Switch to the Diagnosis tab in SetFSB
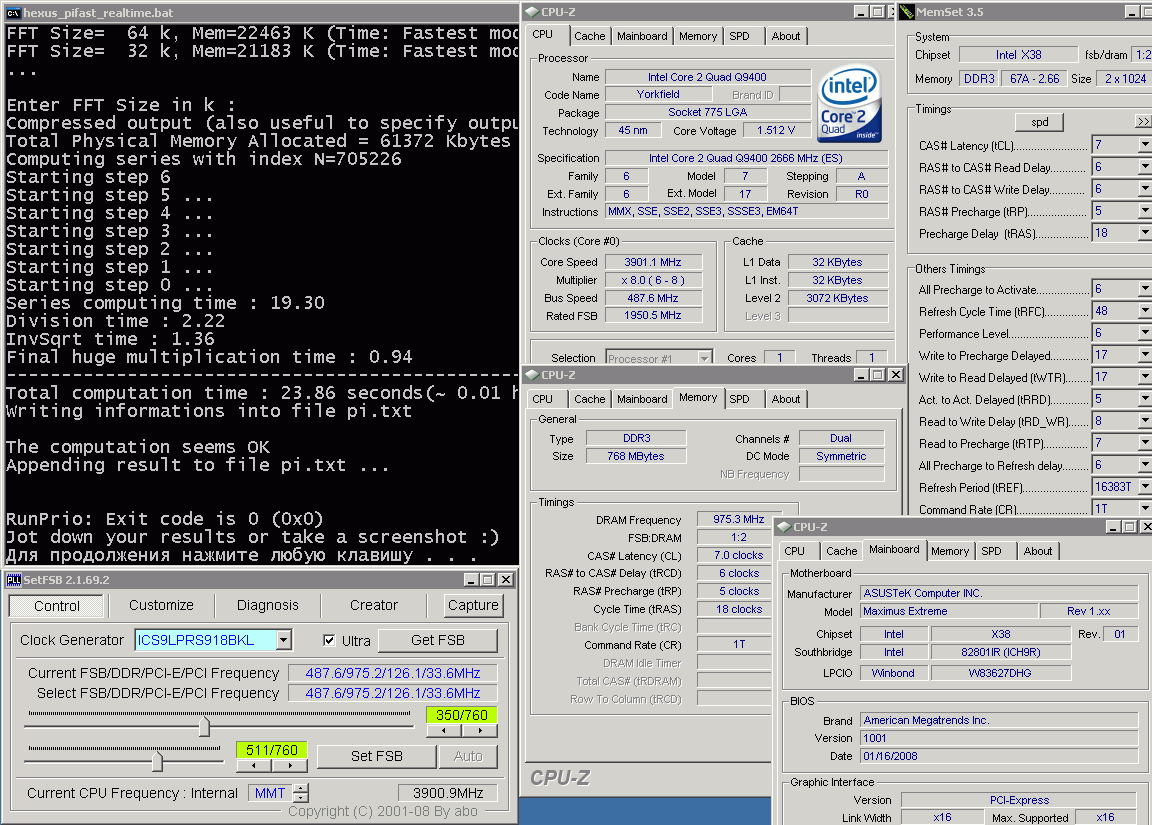Screen dimensions: 1152x825 [267, 605]
